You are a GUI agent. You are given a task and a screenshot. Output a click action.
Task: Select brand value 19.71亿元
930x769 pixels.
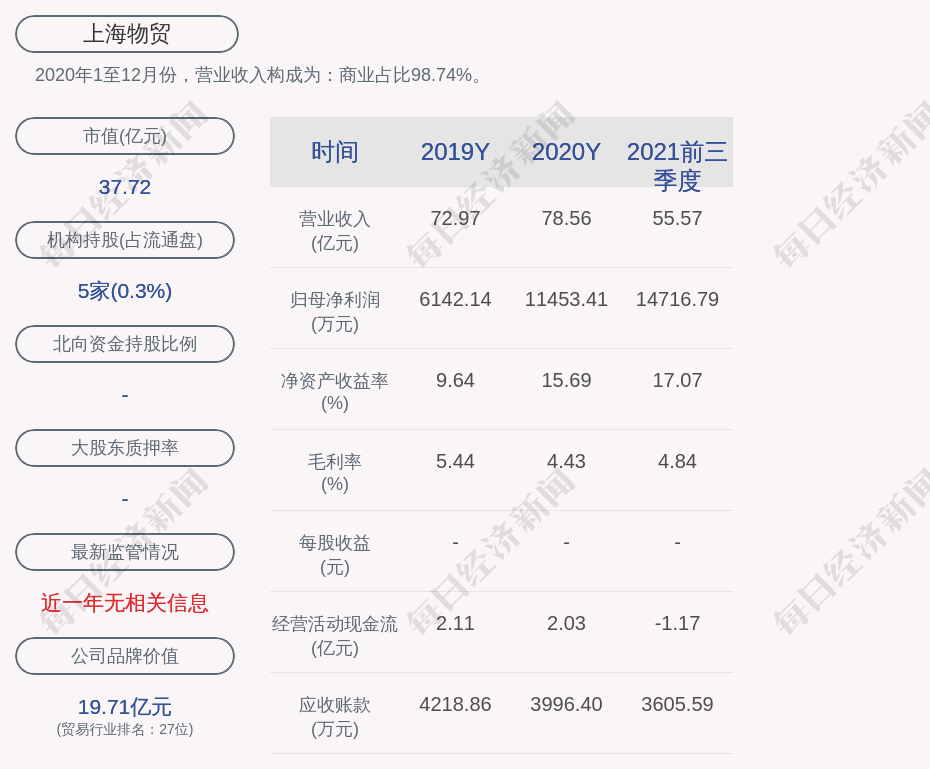click(x=125, y=707)
